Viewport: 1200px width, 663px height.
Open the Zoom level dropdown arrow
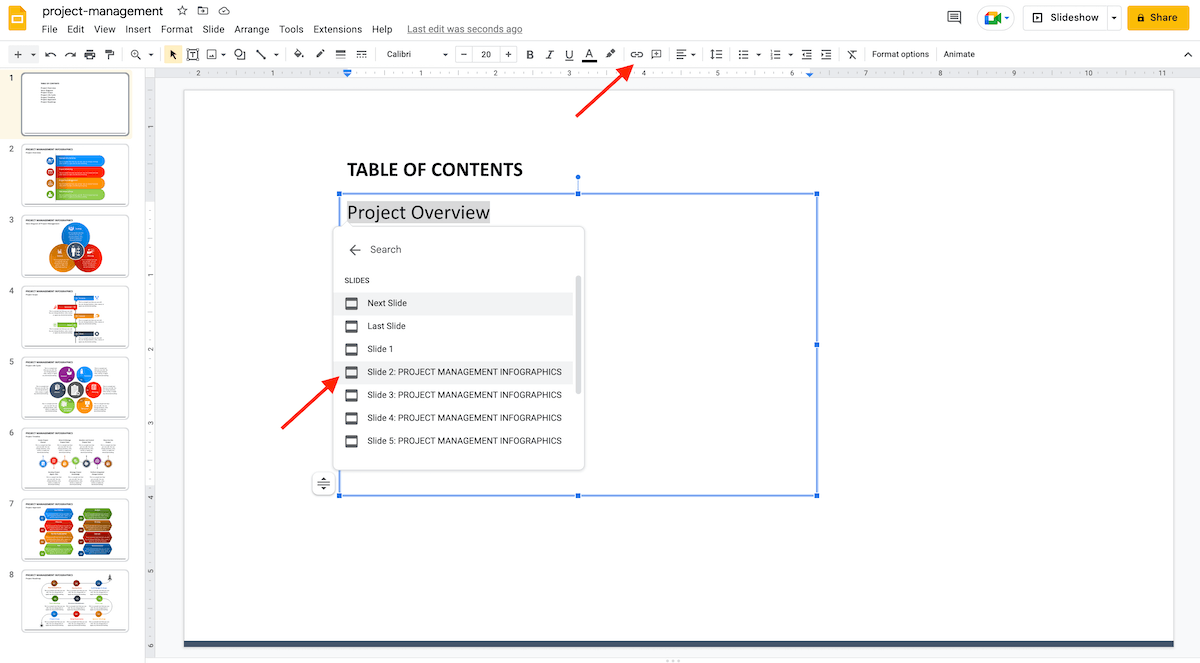pyautogui.click(x=151, y=54)
